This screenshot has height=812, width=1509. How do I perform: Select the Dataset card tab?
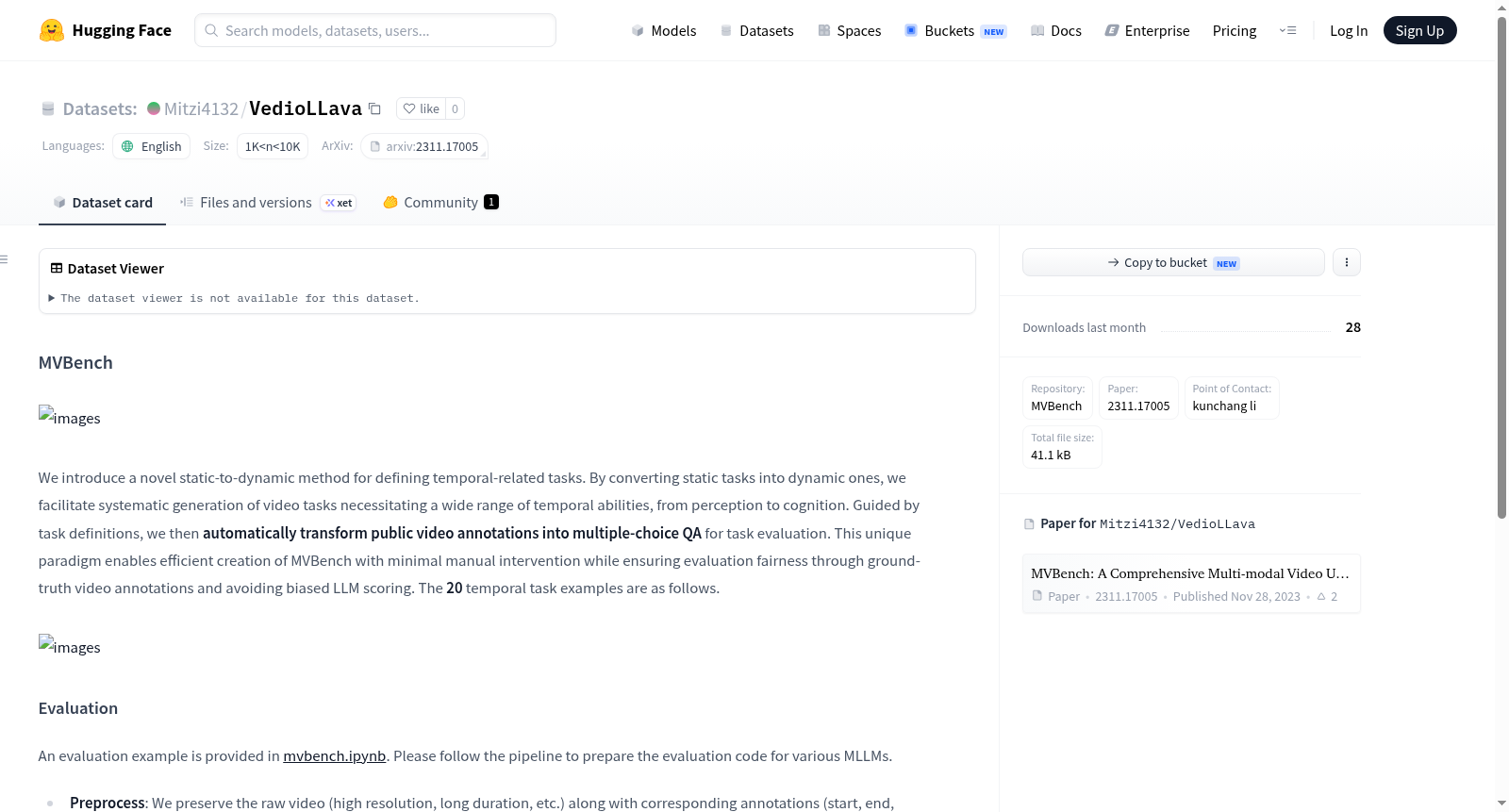click(103, 202)
